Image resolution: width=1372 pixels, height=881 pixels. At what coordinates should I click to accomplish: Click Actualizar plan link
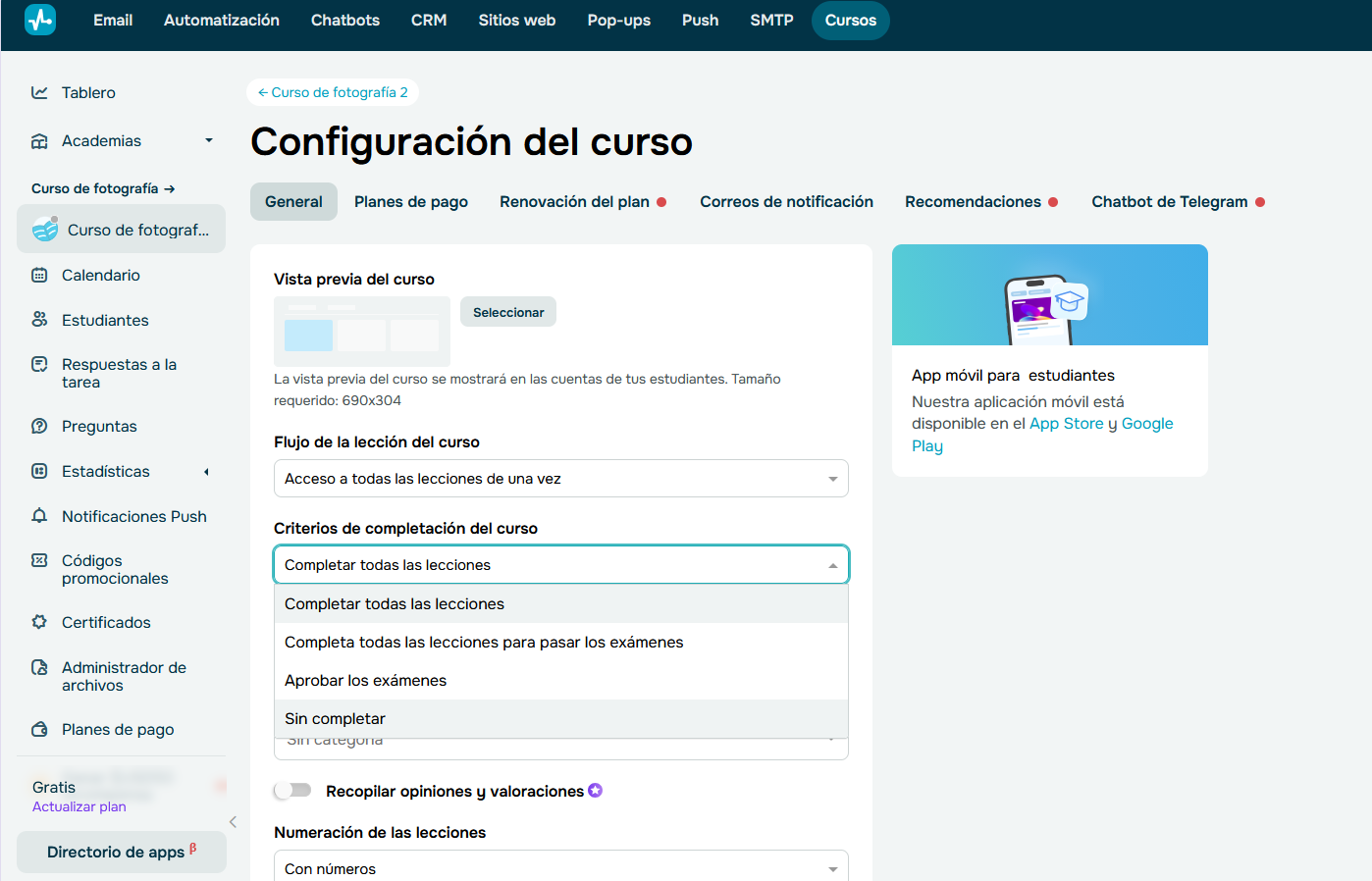coord(79,806)
